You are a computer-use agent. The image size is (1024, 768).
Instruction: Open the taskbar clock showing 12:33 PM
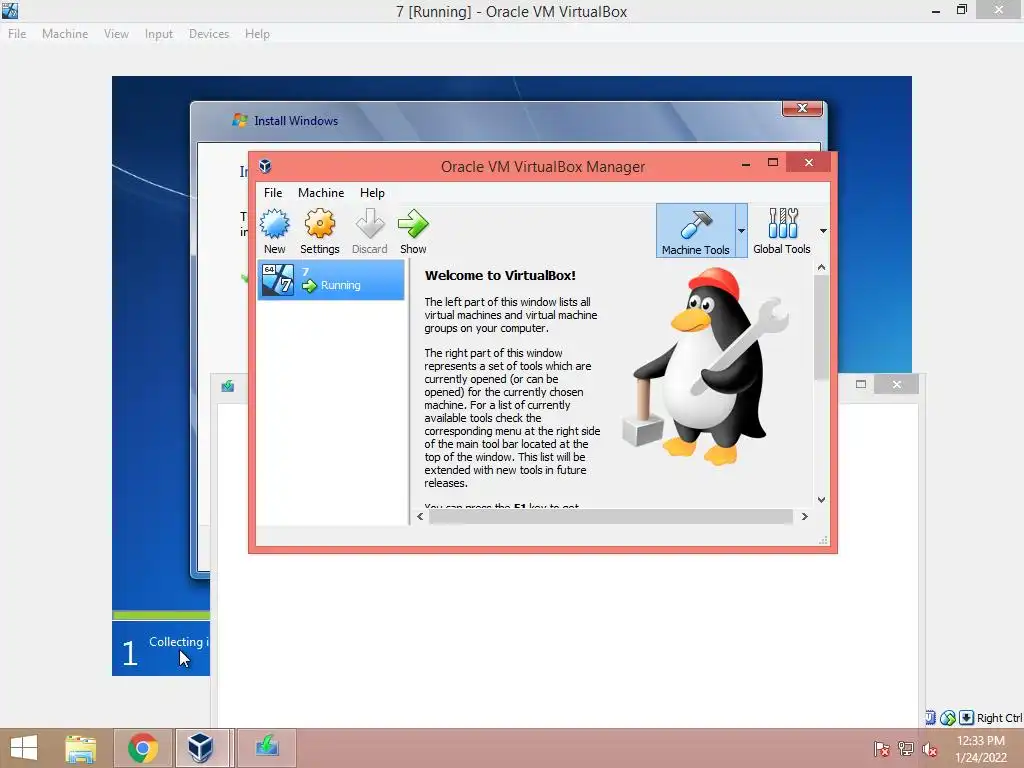click(981, 749)
